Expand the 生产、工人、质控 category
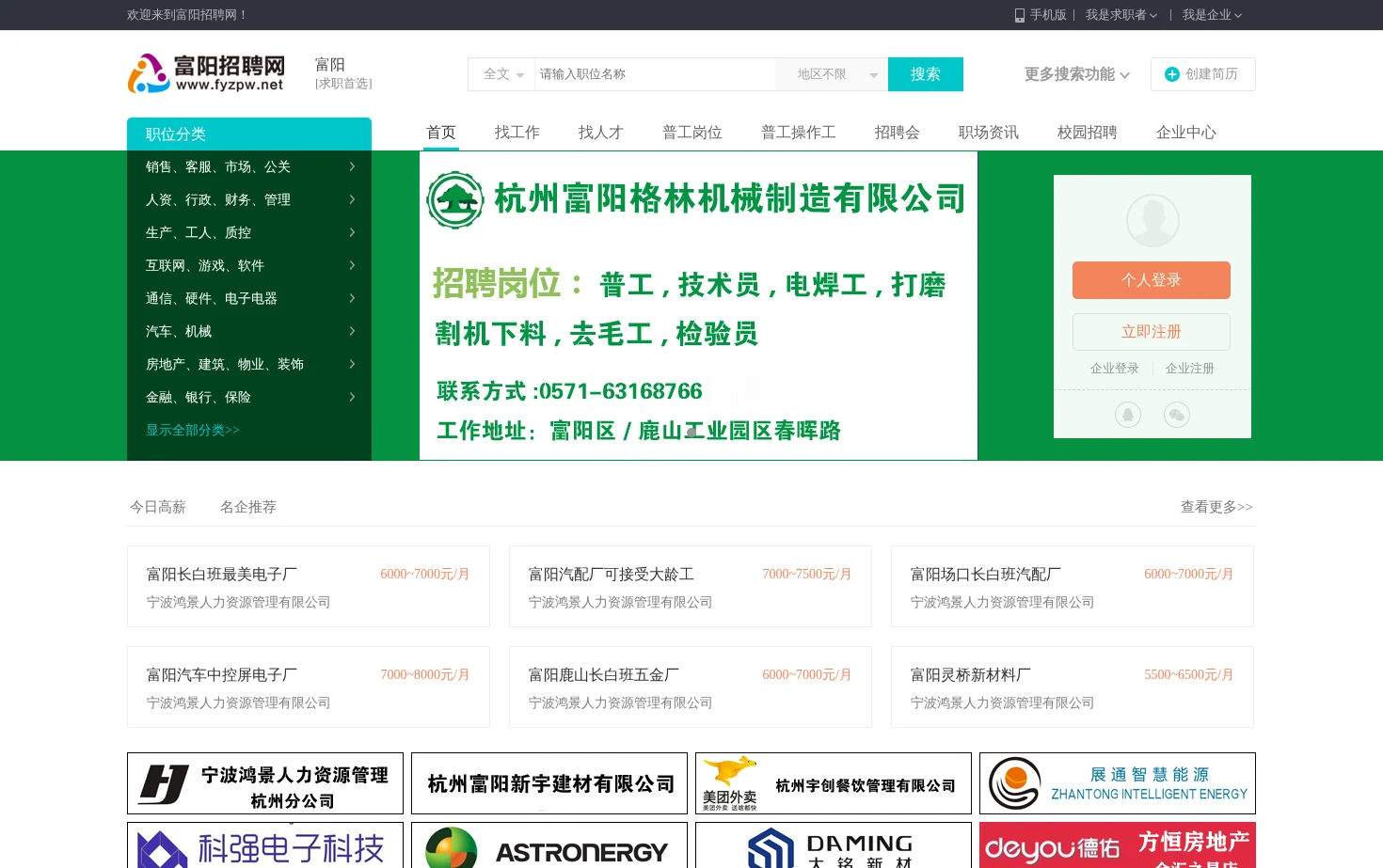The image size is (1383, 868). 249,232
